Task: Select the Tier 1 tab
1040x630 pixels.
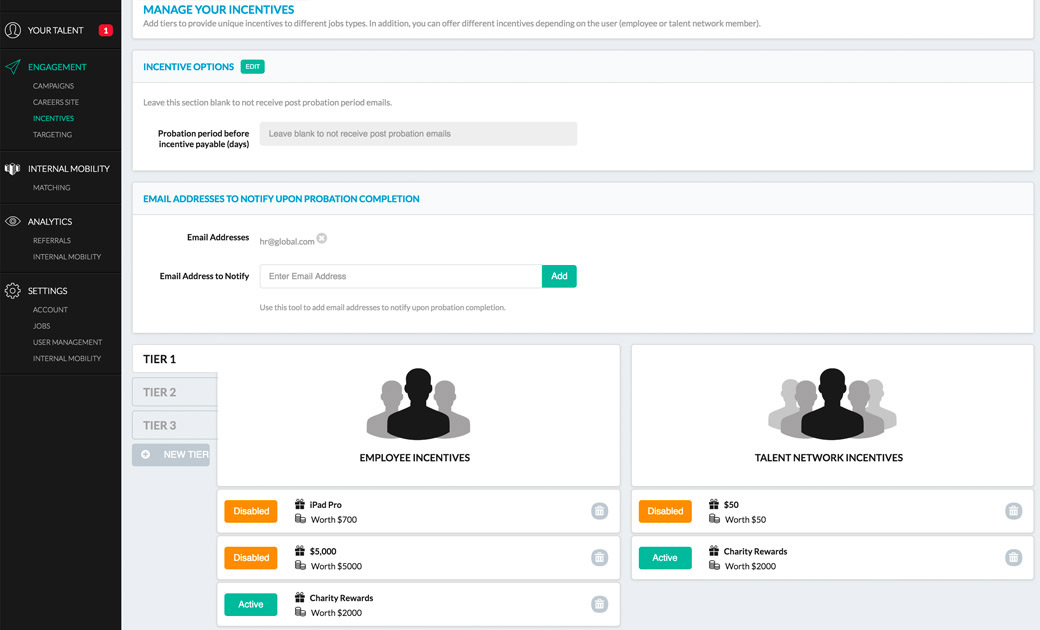Action: (175, 359)
